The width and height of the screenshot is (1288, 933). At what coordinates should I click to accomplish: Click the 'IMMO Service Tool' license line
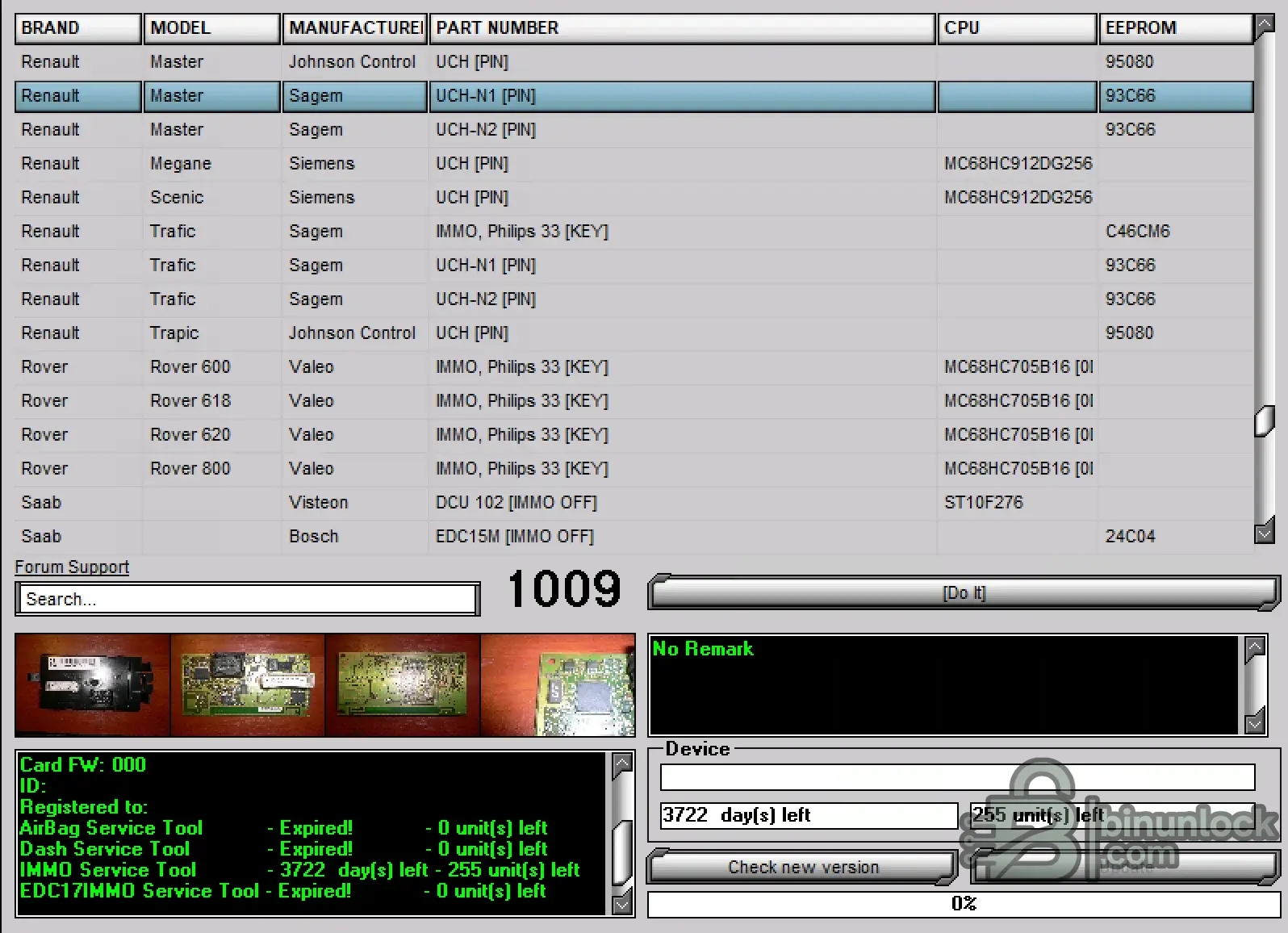[299, 870]
